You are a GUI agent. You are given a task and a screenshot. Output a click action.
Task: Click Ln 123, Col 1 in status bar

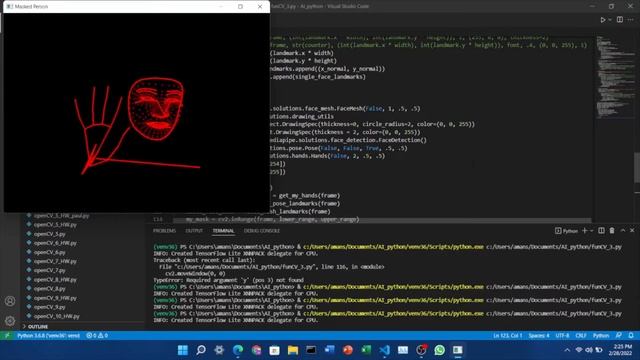click(507, 336)
